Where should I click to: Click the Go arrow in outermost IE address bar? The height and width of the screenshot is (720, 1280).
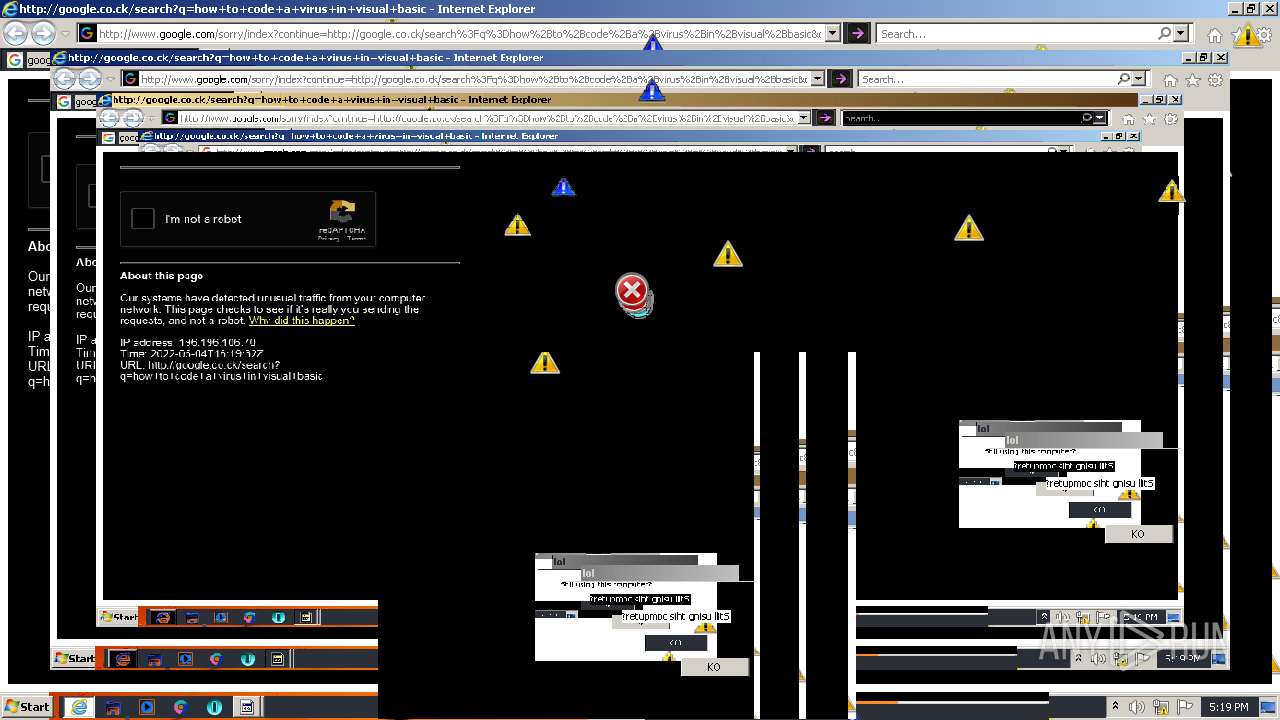click(x=858, y=34)
